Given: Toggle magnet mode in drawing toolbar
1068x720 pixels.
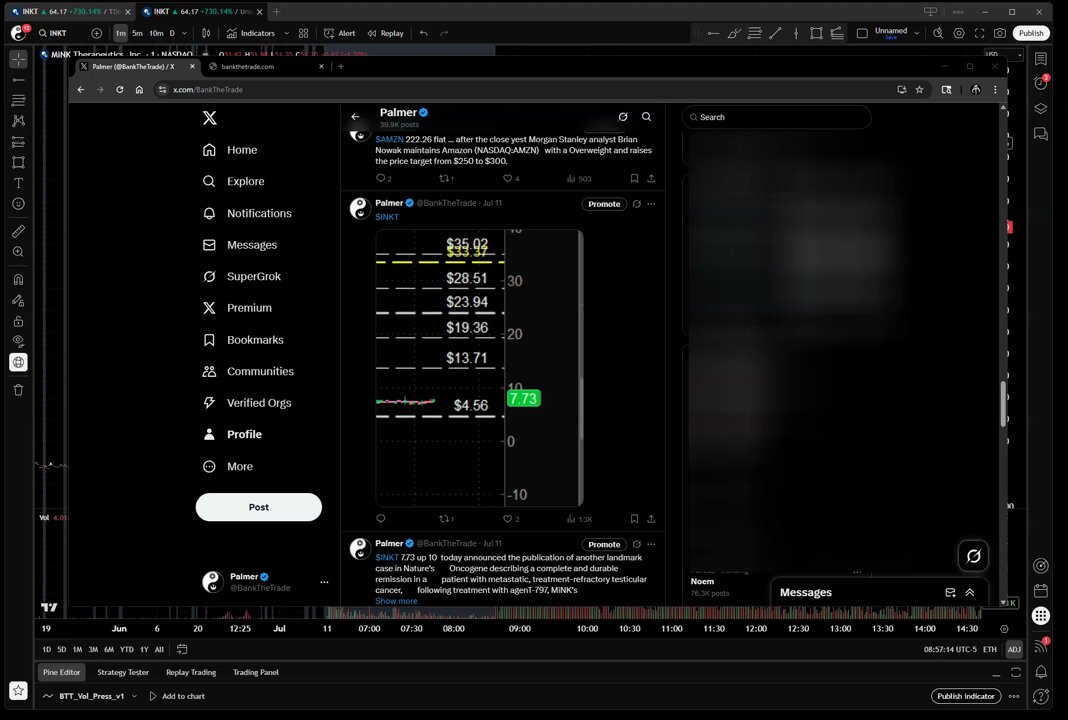Looking at the screenshot, I should (x=18, y=279).
